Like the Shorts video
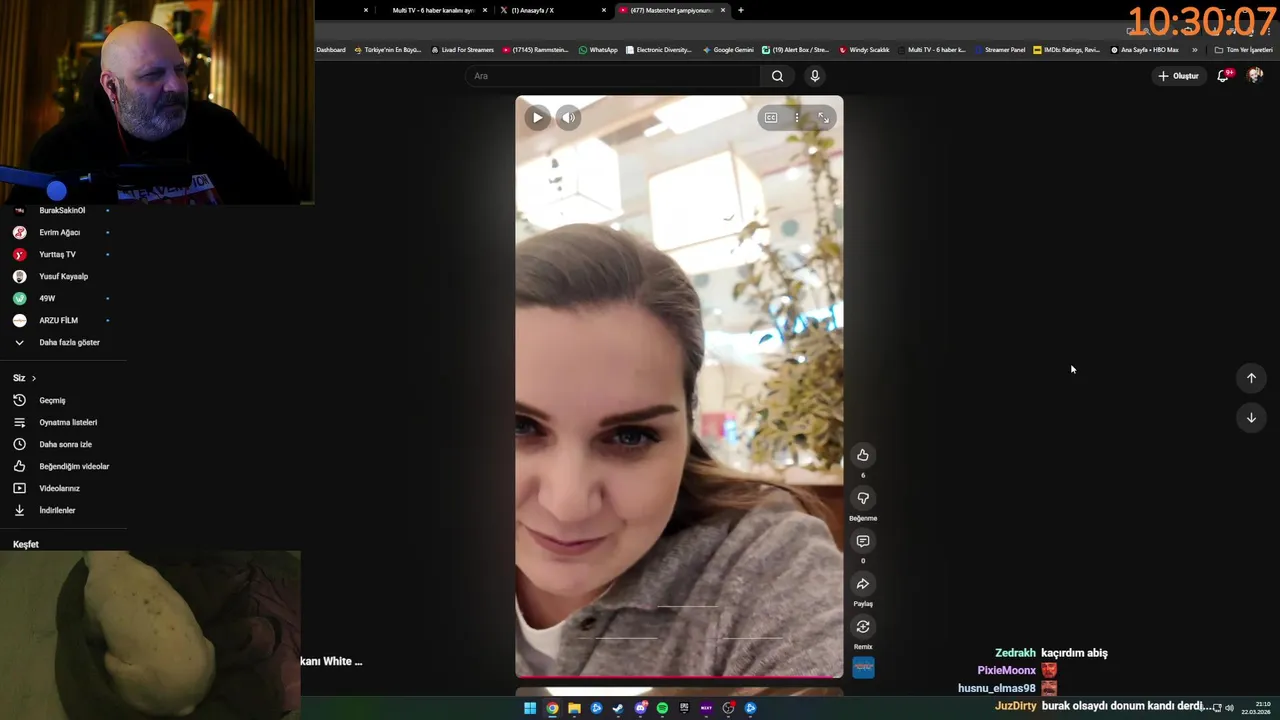1280x720 pixels. tap(863, 456)
